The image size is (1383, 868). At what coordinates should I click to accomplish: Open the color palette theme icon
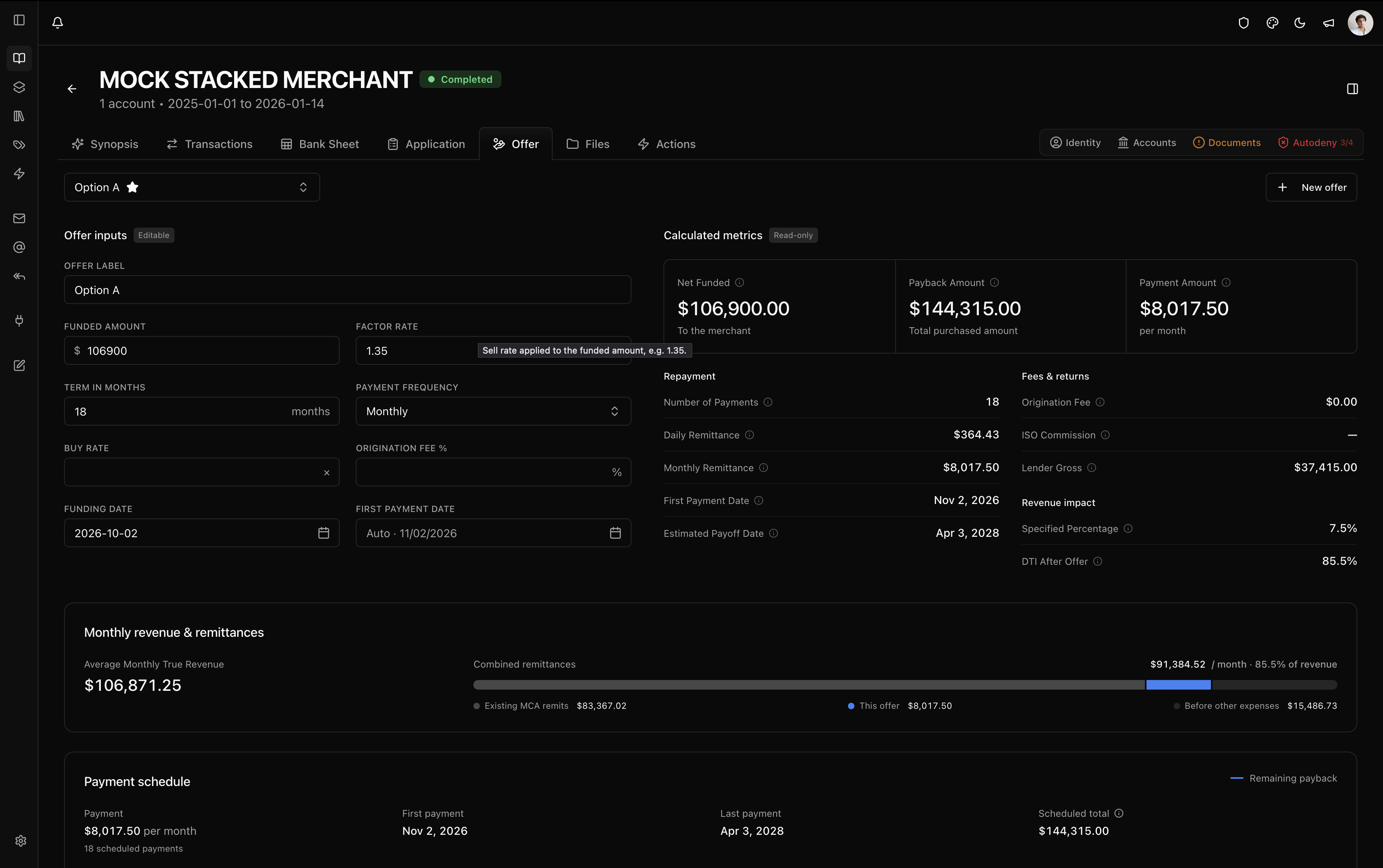pyautogui.click(x=1272, y=23)
